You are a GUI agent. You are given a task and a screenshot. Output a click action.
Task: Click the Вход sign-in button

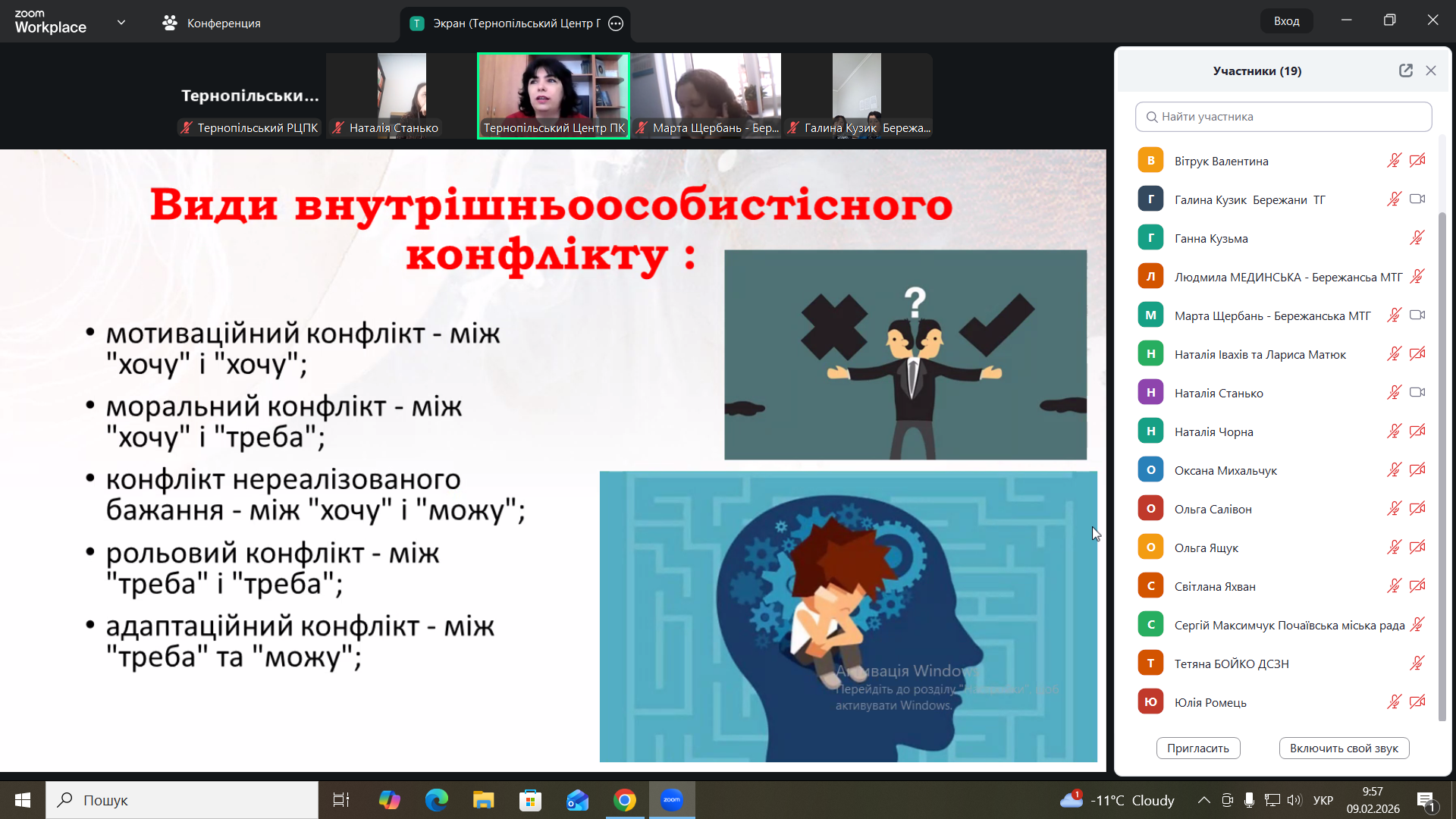tap(1286, 21)
